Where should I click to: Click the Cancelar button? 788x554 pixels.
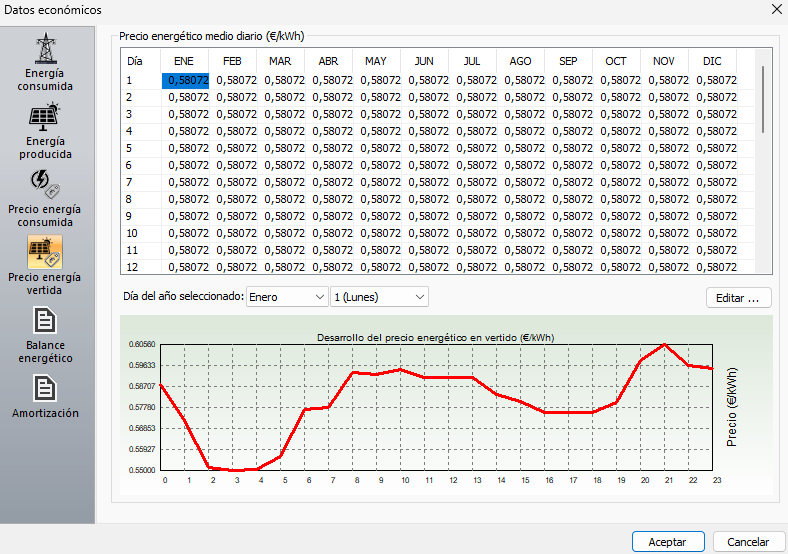[x=748, y=541]
